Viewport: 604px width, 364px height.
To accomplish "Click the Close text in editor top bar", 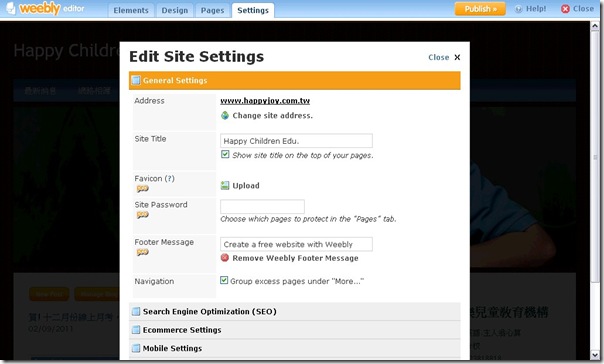I will (x=583, y=9).
